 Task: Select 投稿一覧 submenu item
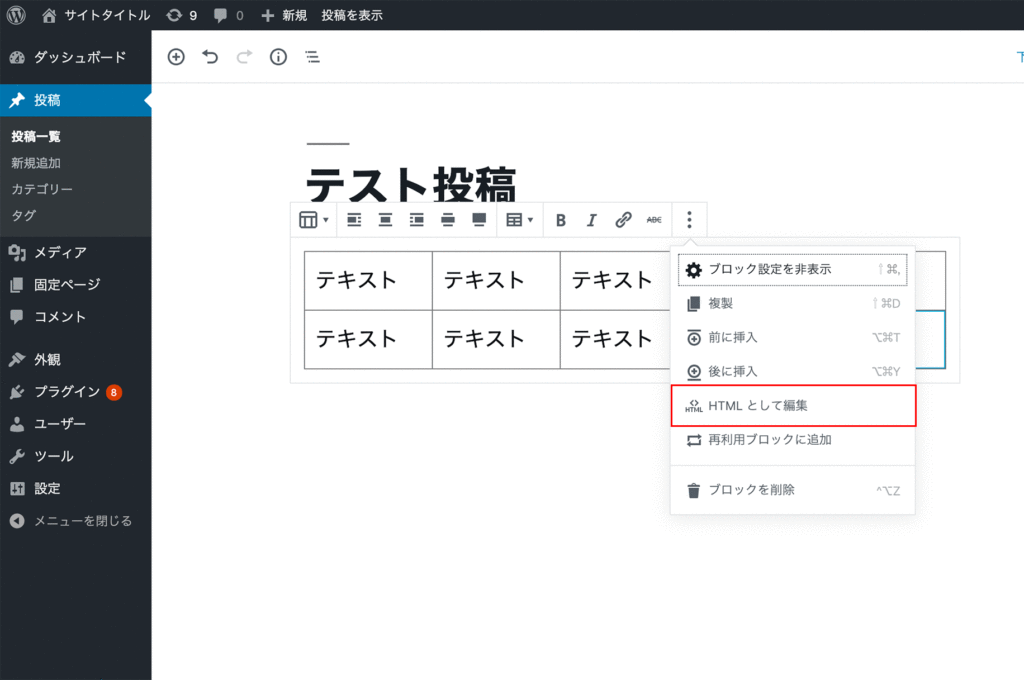point(36,137)
